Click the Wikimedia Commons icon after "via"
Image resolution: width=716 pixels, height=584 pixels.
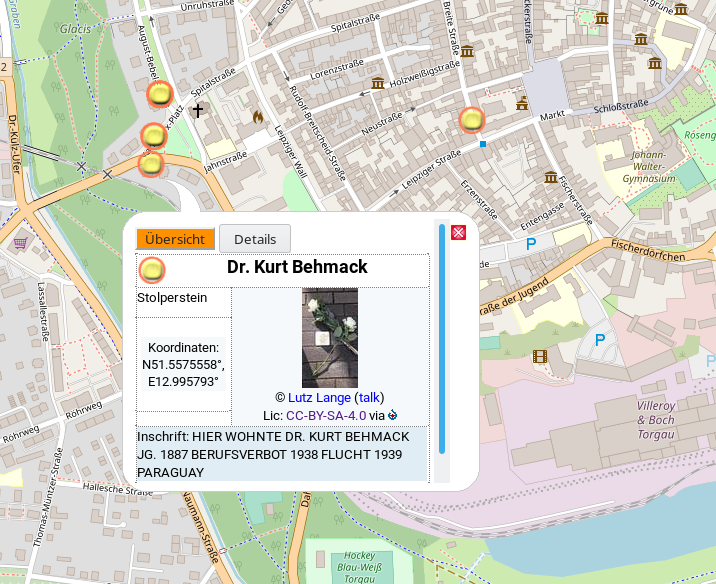(393, 415)
